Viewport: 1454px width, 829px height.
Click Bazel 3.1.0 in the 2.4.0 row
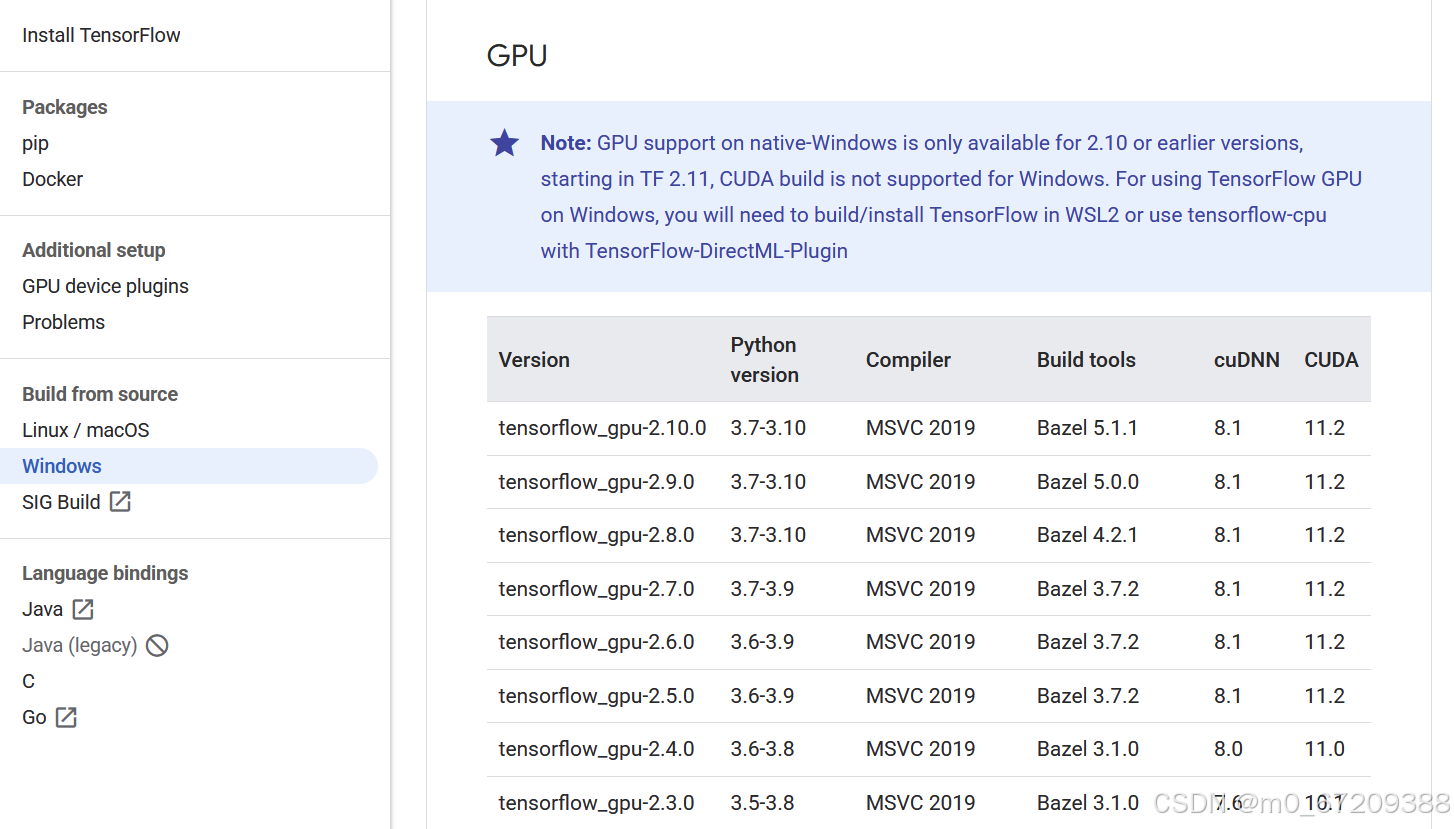coord(1088,749)
